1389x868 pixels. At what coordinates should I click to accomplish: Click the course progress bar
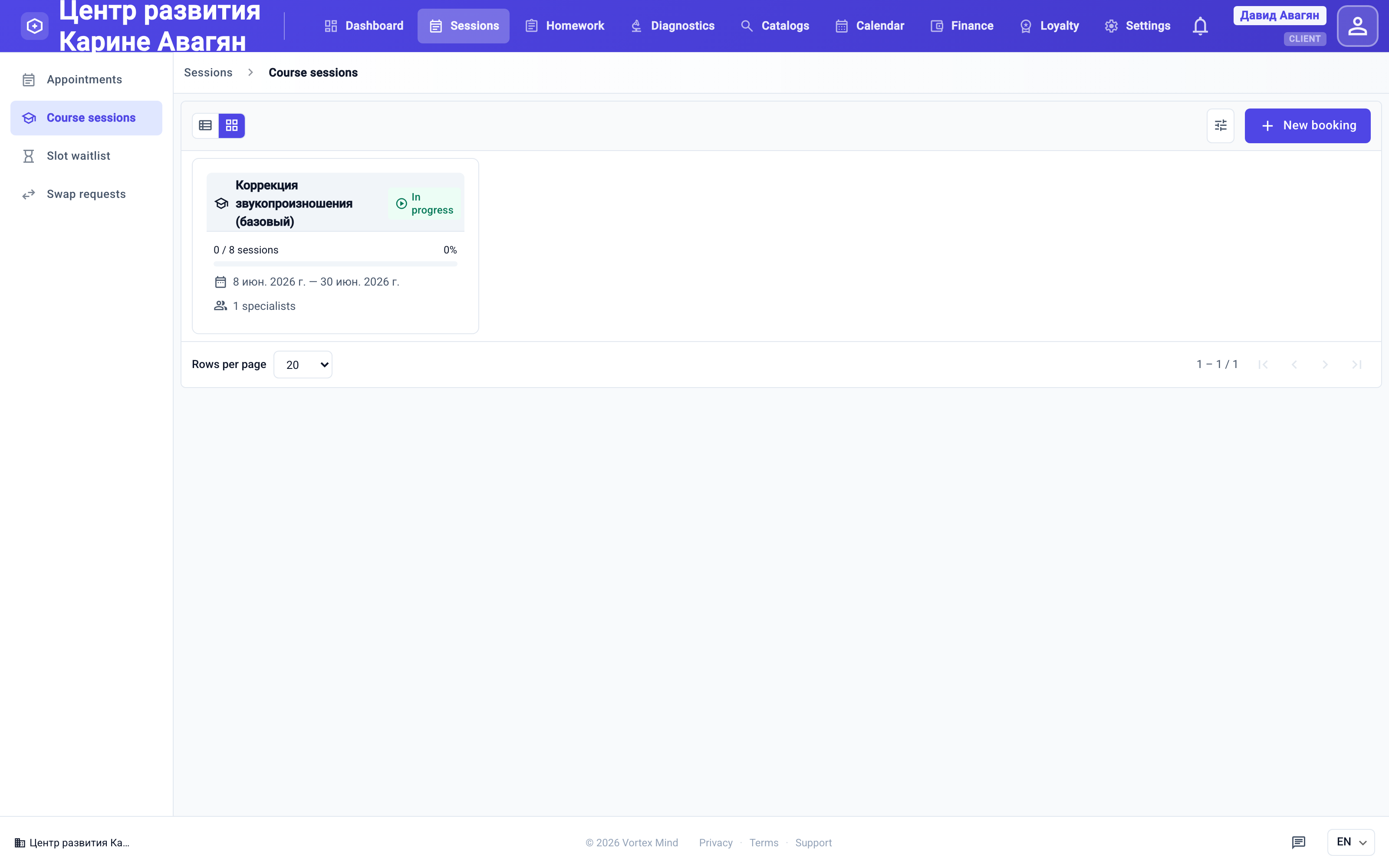[335, 263]
